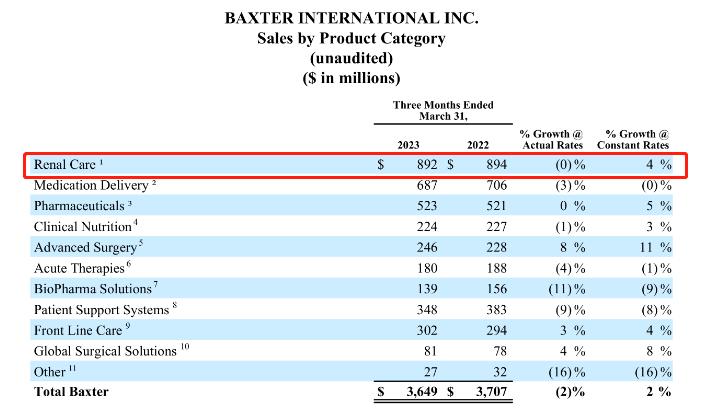Click Advanced Surgery 2023 value '246'
Image resolution: width=716 pixels, height=416 pixels.
tap(427, 247)
